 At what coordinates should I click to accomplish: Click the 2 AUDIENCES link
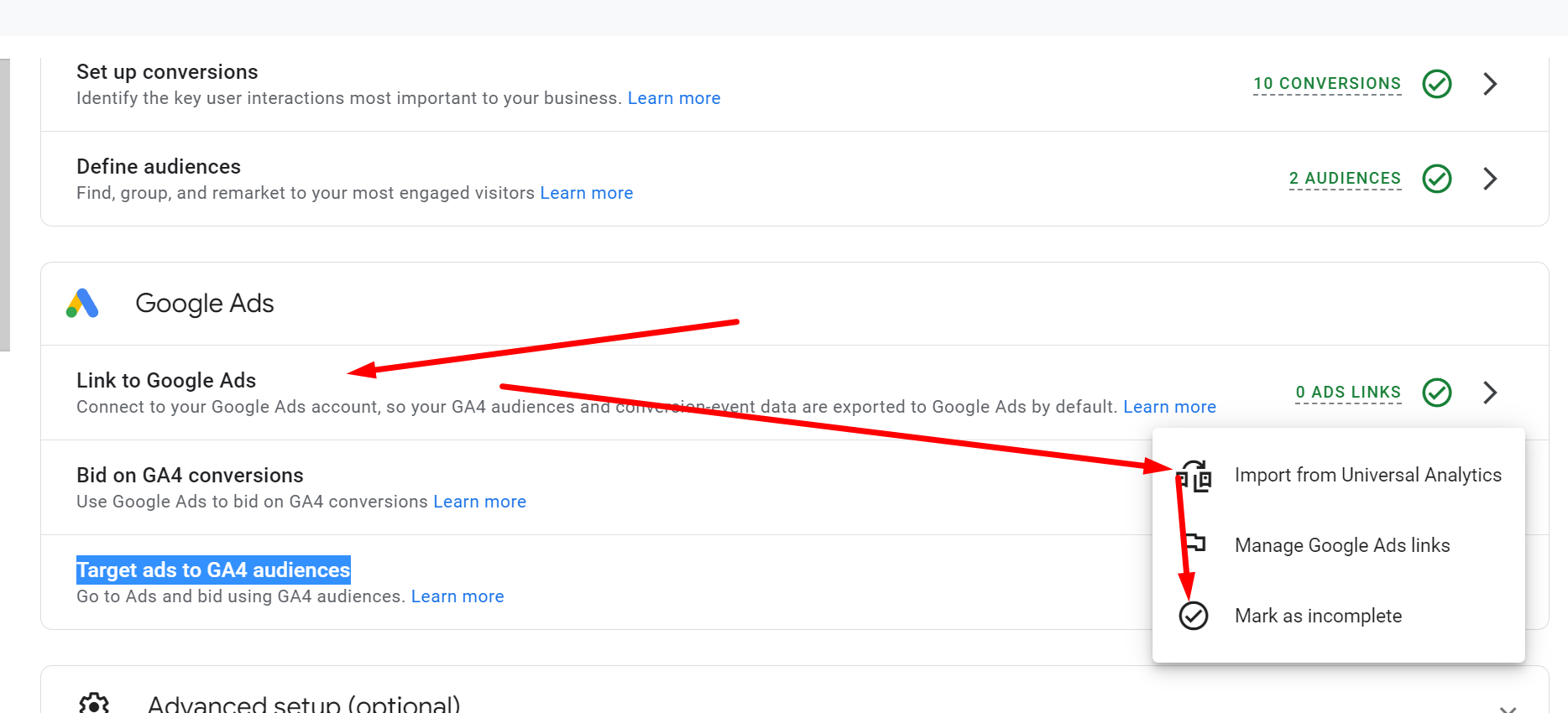(x=1345, y=179)
